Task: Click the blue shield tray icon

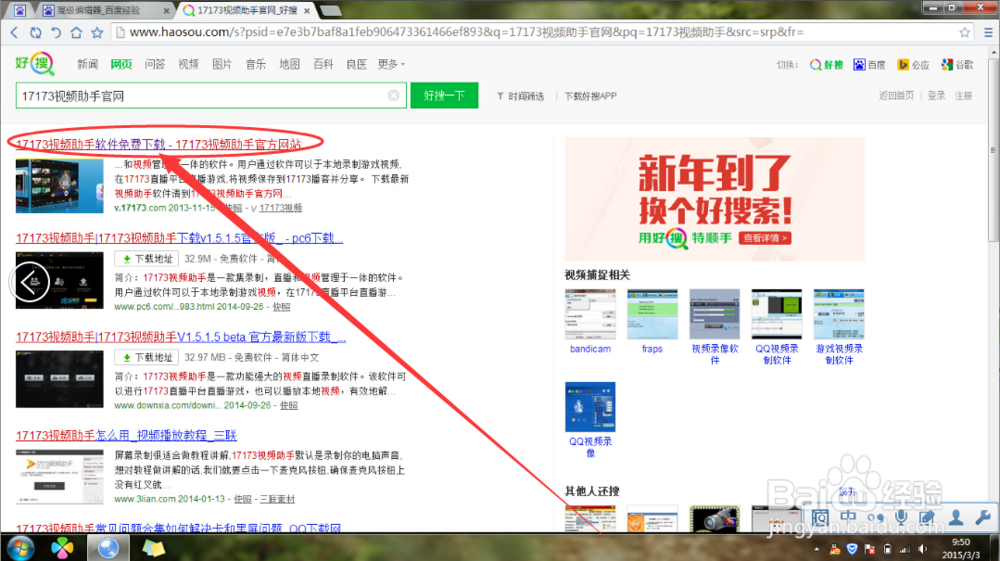Action: coord(852,549)
